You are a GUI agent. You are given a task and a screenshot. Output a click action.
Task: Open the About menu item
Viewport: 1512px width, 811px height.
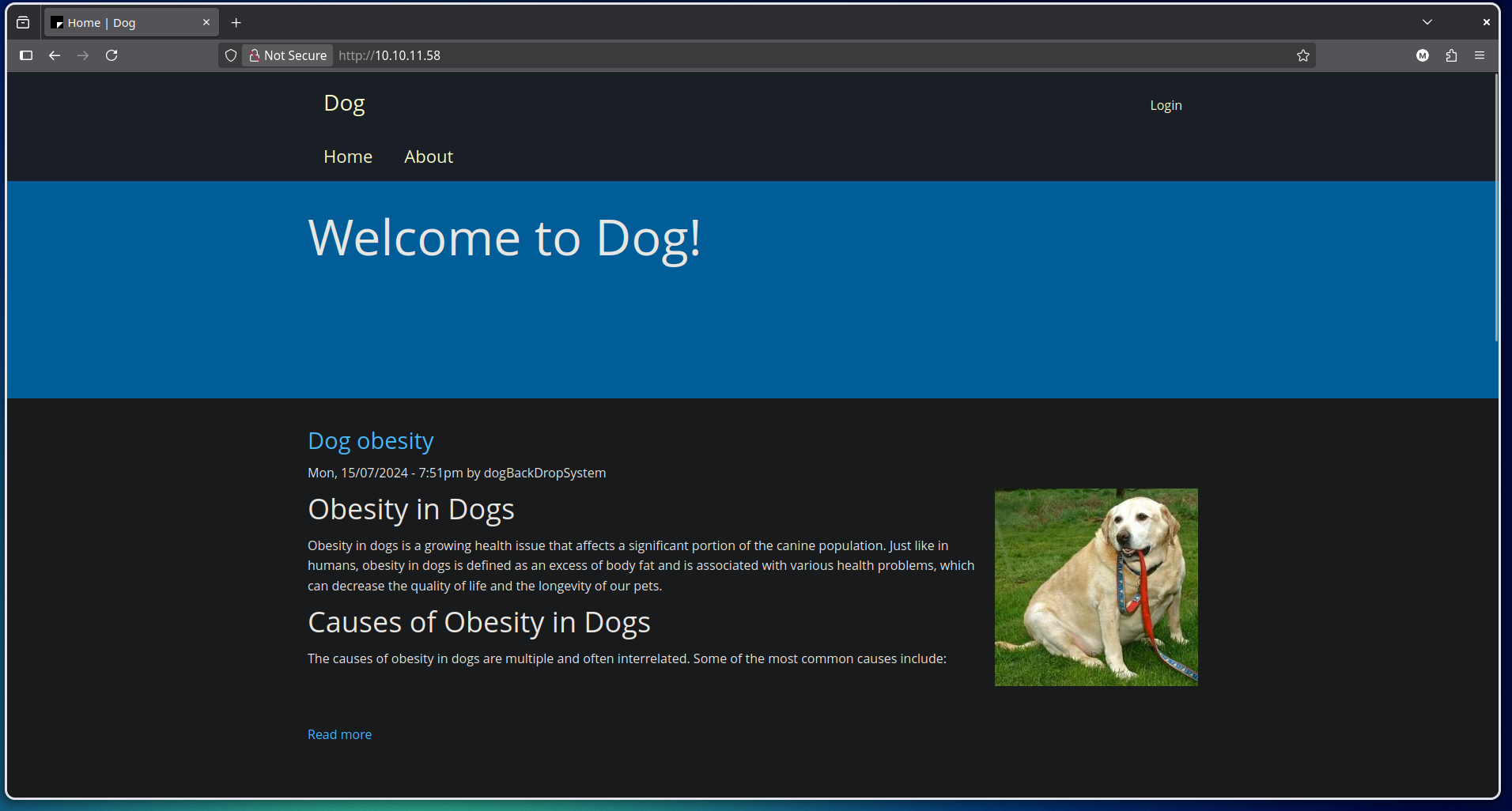pyautogui.click(x=429, y=157)
